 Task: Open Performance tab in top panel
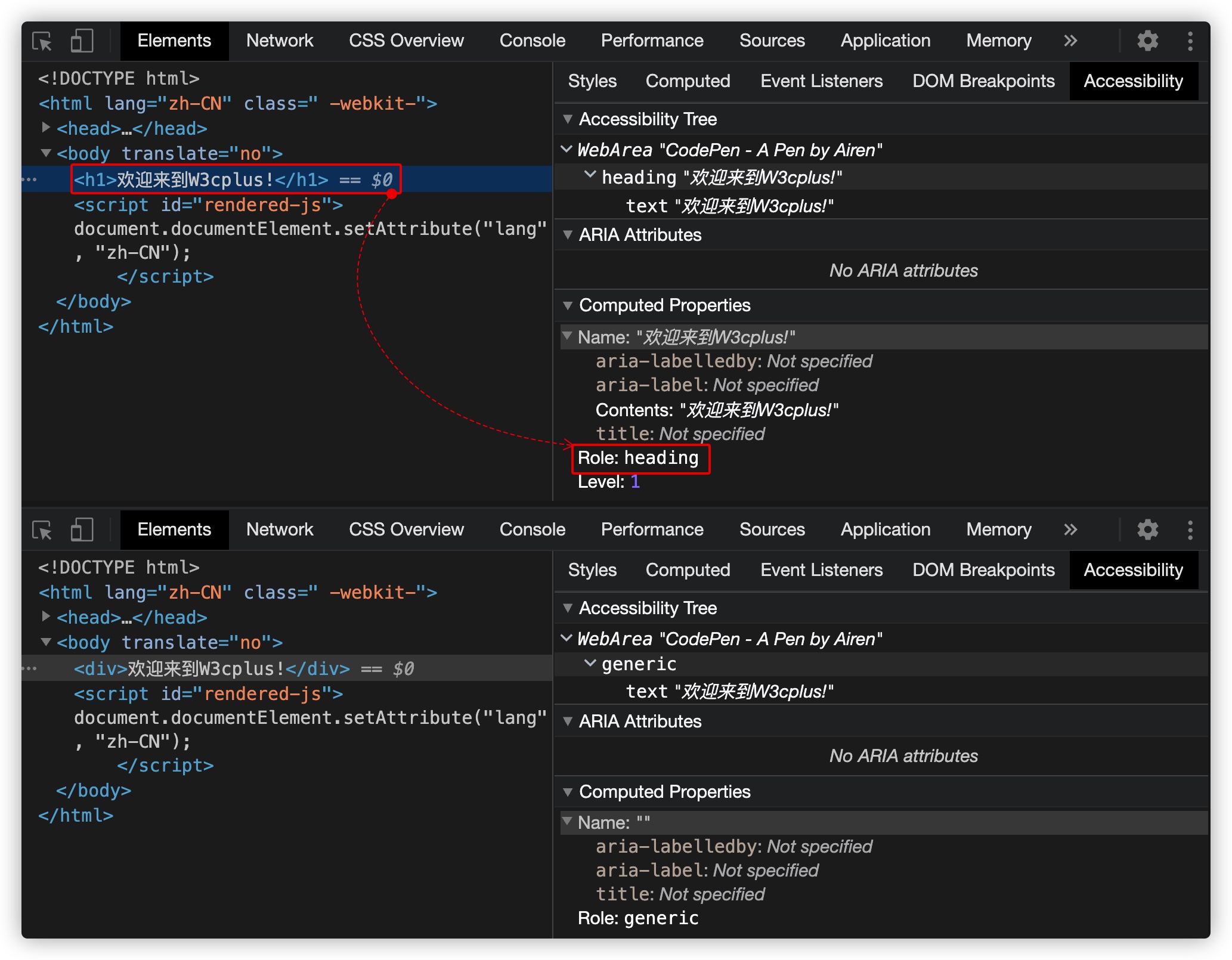652,41
